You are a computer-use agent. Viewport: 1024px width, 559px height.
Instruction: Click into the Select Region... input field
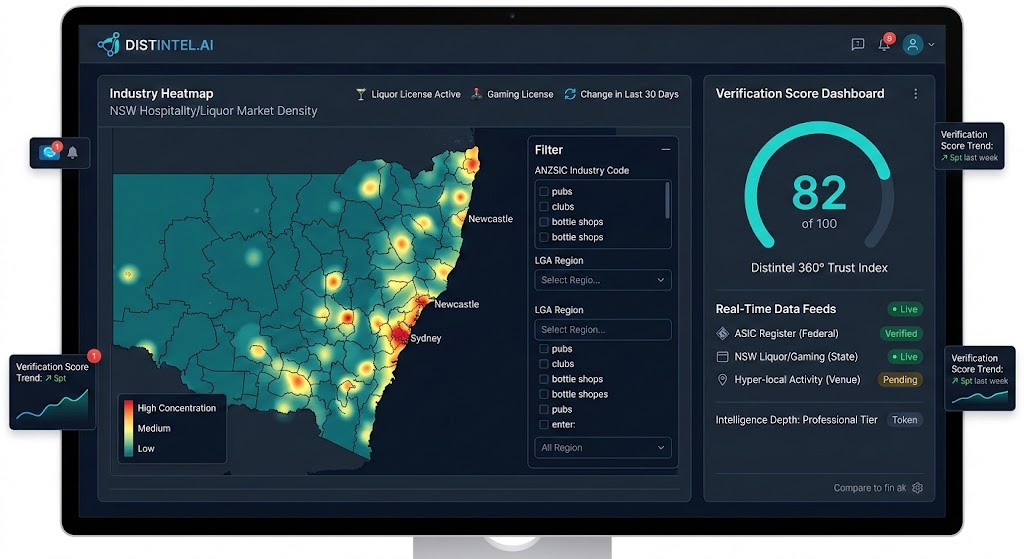603,330
